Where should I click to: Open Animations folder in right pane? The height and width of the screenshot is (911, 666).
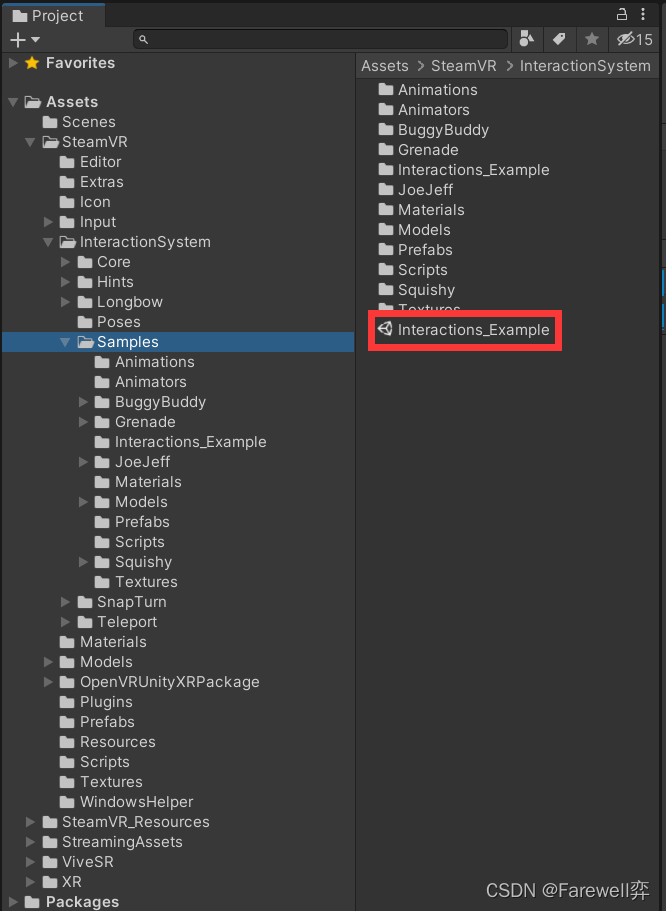click(x=428, y=90)
